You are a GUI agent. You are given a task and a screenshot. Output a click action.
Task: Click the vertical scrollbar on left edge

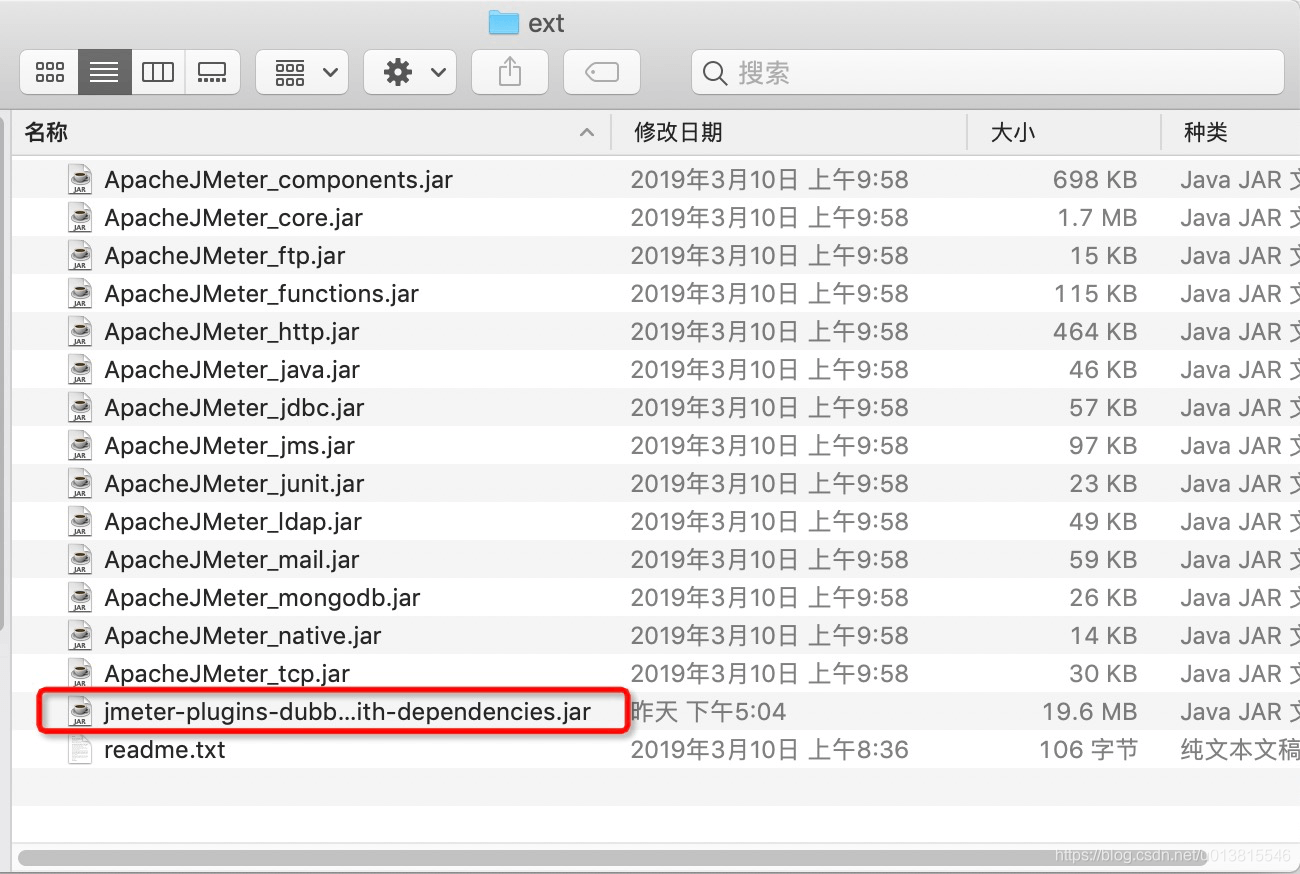[3, 372]
